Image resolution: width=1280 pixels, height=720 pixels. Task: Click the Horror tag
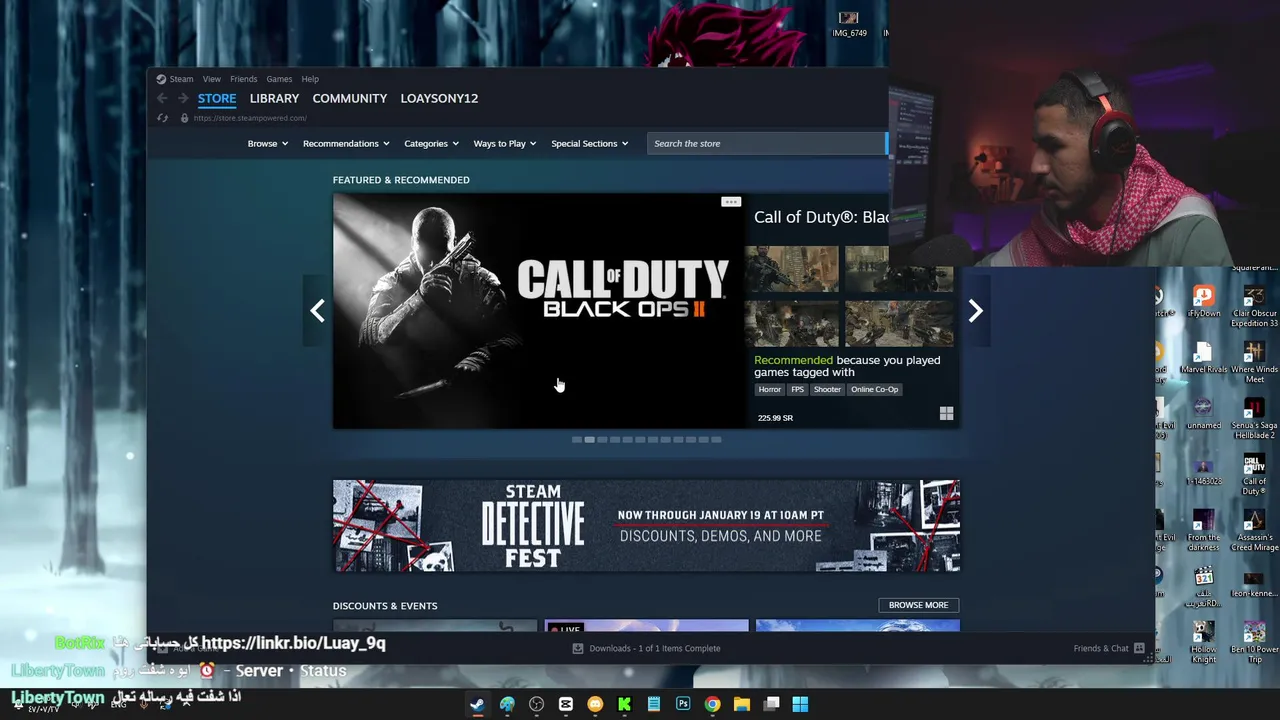769,389
